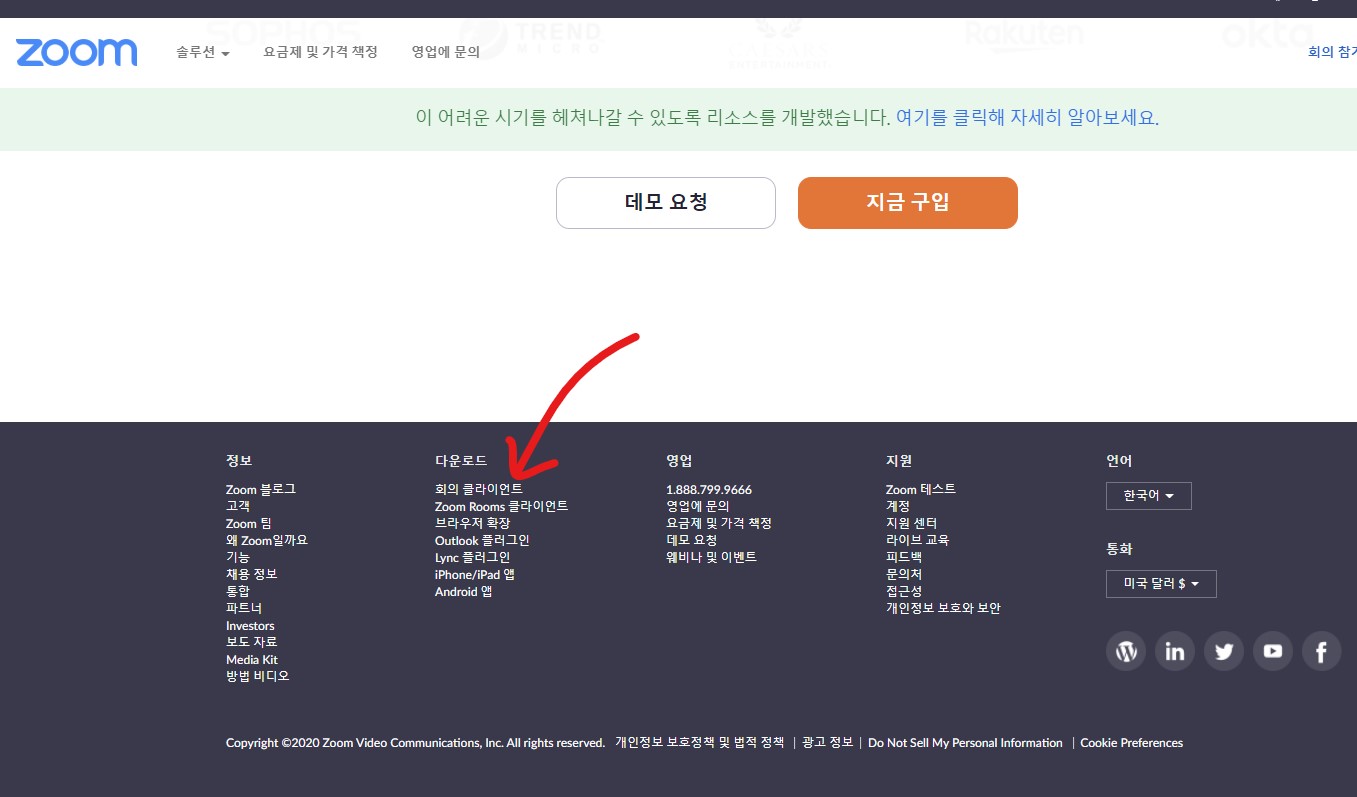Screen dimensions: 1357x797
Task: Open the 문의처 link
Action: (x=904, y=574)
